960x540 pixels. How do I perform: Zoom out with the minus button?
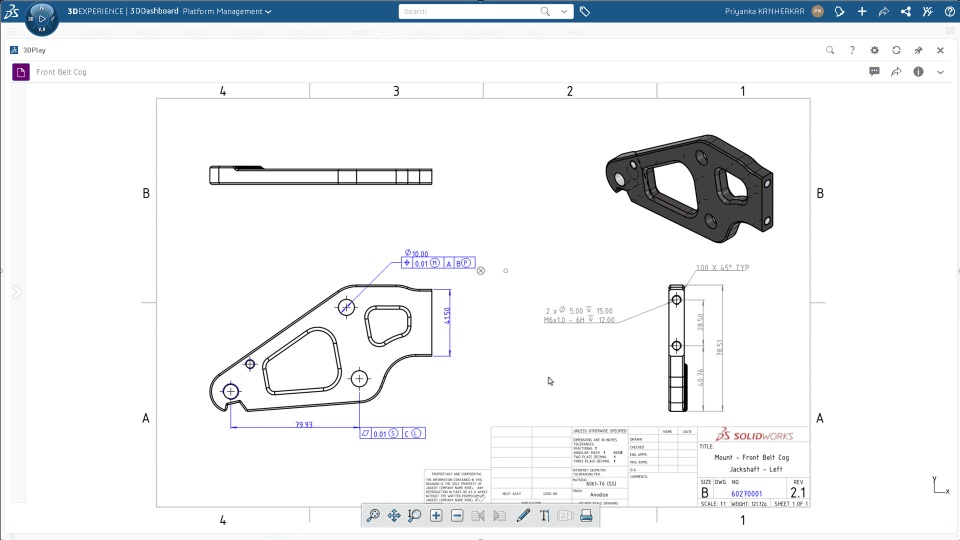click(457, 516)
